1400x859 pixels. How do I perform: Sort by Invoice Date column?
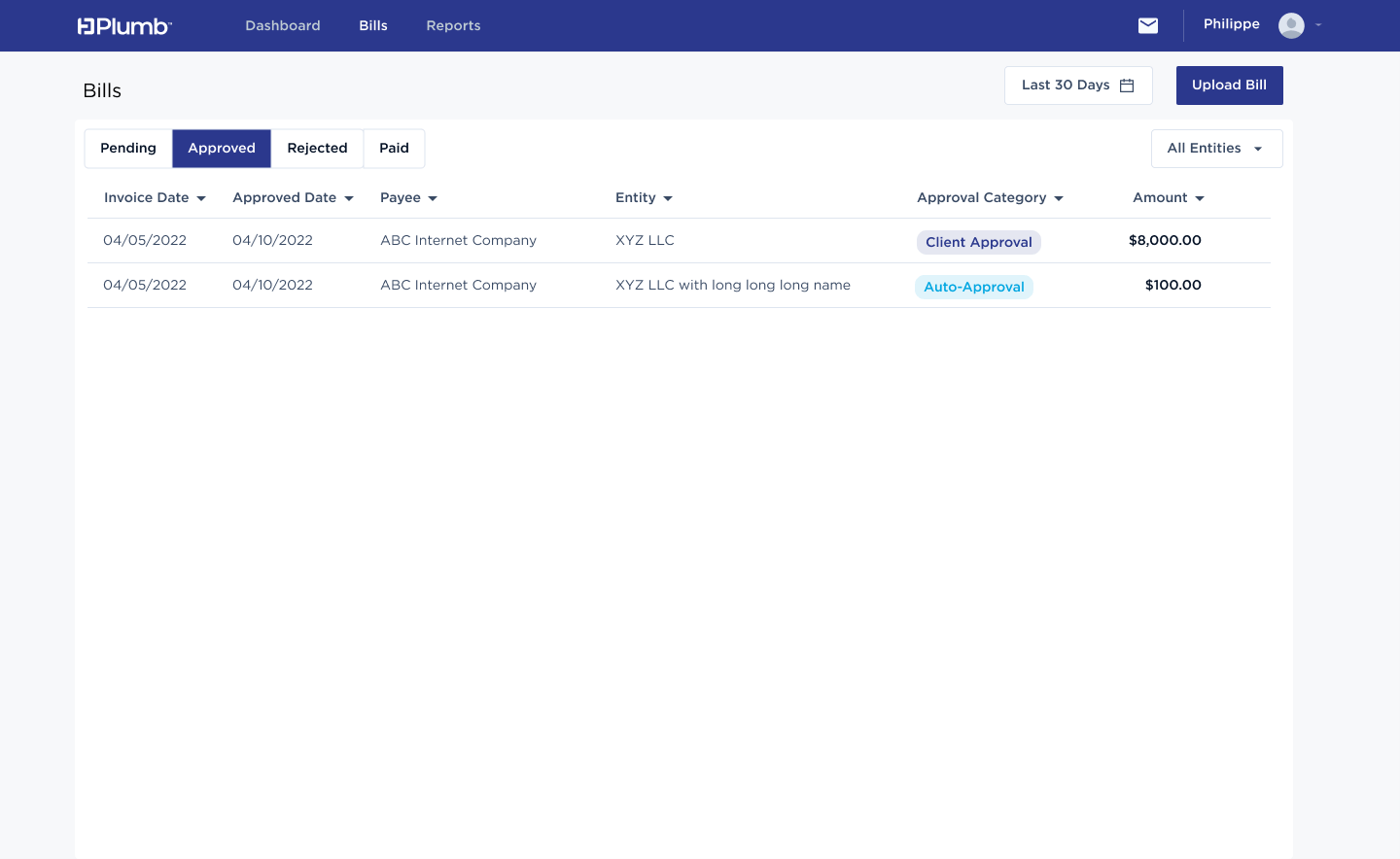[155, 198]
